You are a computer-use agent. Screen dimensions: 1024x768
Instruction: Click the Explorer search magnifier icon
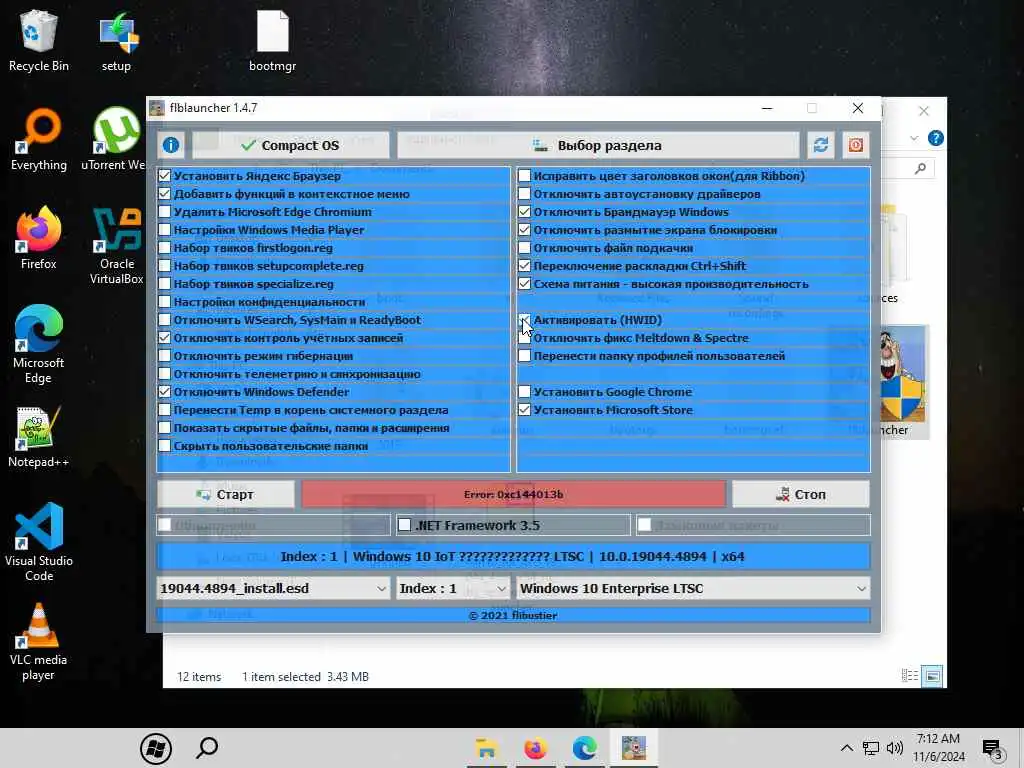click(x=920, y=168)
